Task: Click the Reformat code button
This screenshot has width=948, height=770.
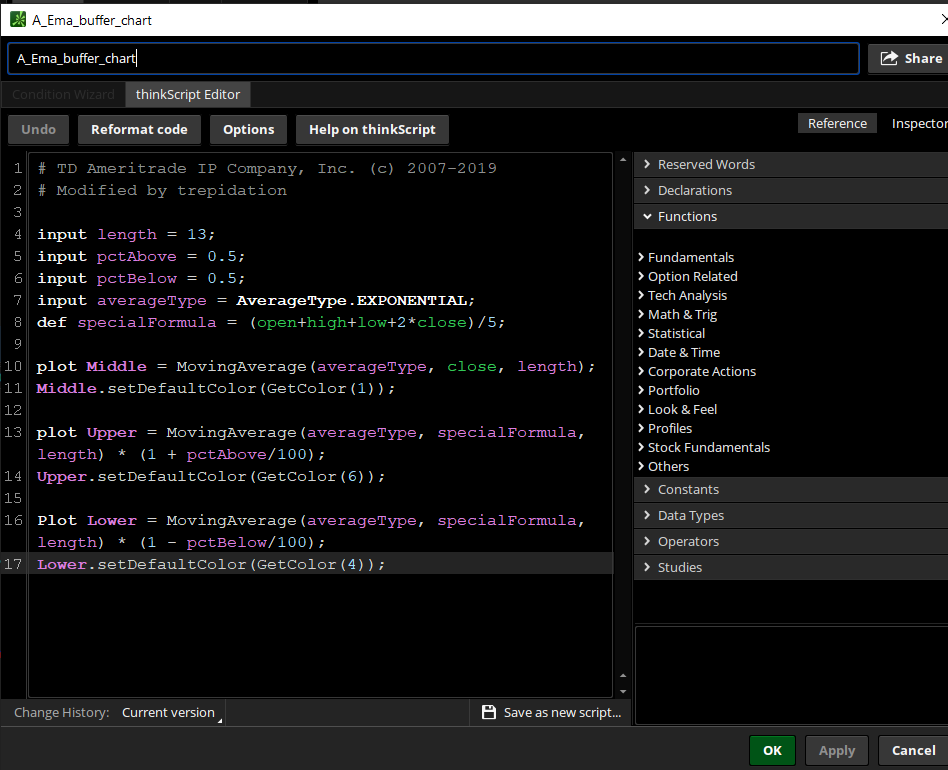Action: coord(139,129)
